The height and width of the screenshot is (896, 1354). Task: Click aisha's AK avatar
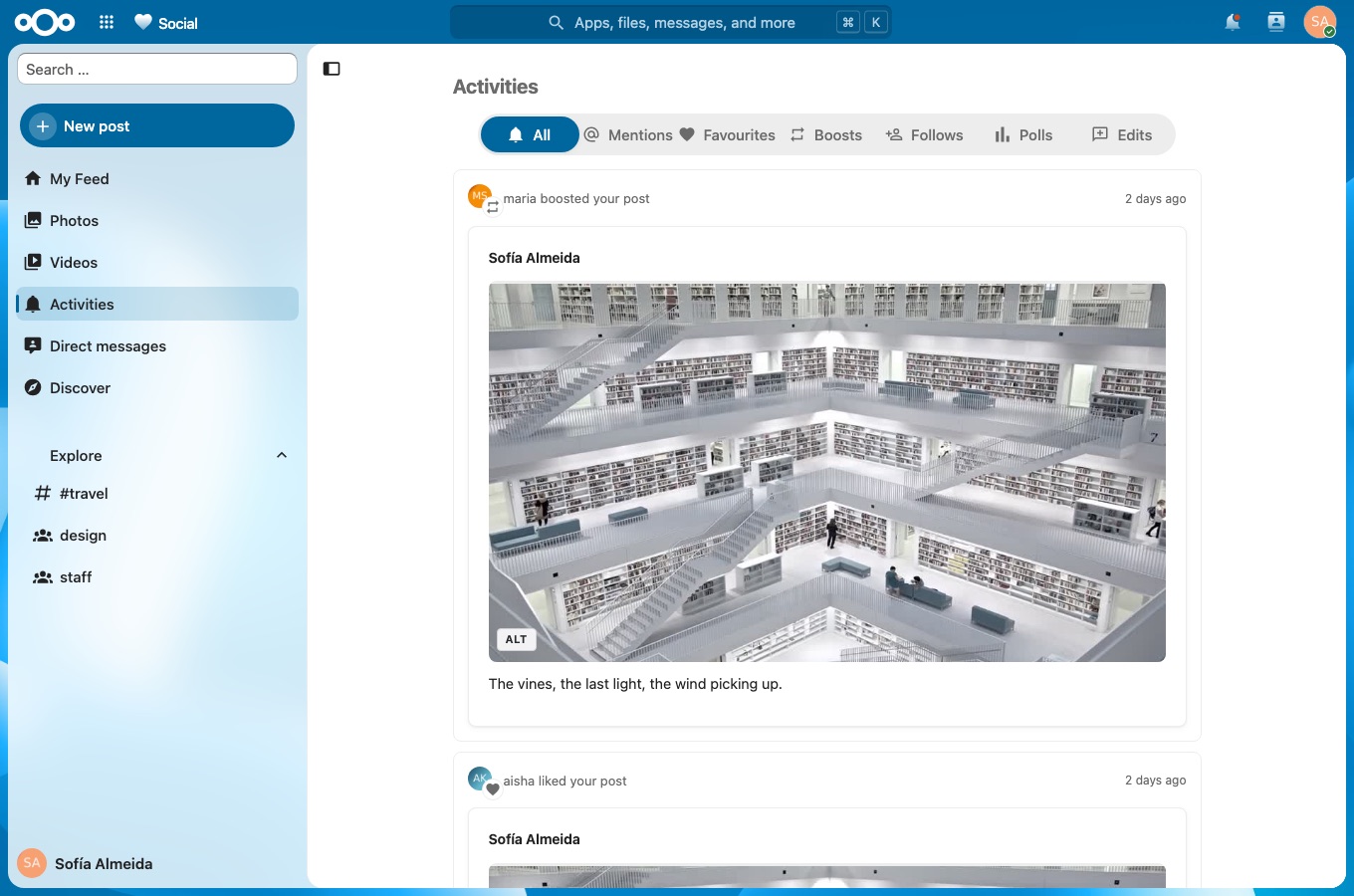tap(480, 779)
